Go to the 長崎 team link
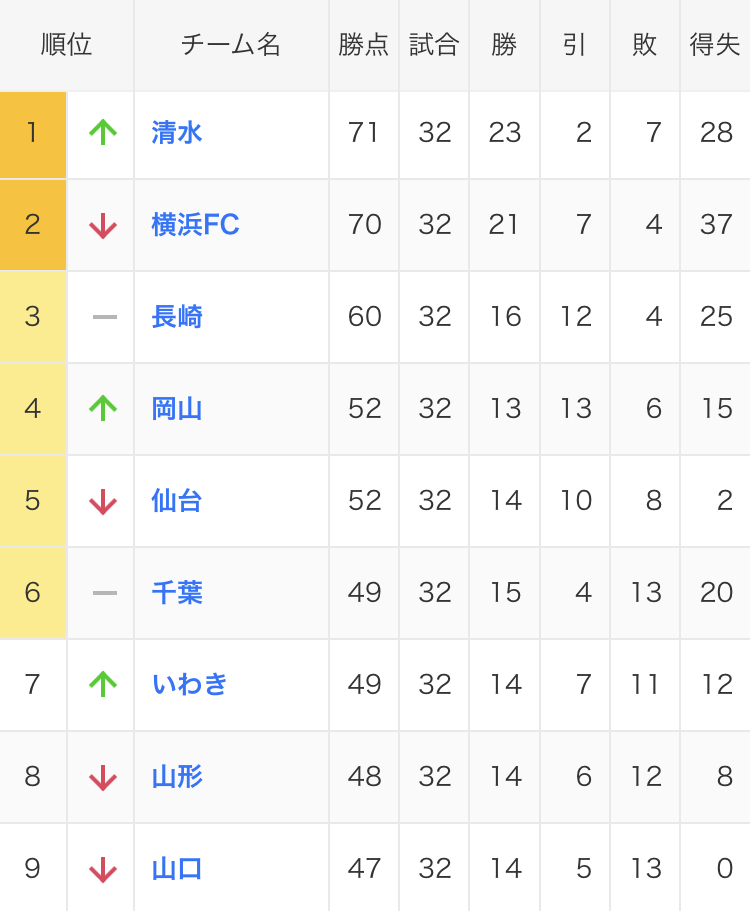Screen dimensions: 750x911 (x=177, y=317)
